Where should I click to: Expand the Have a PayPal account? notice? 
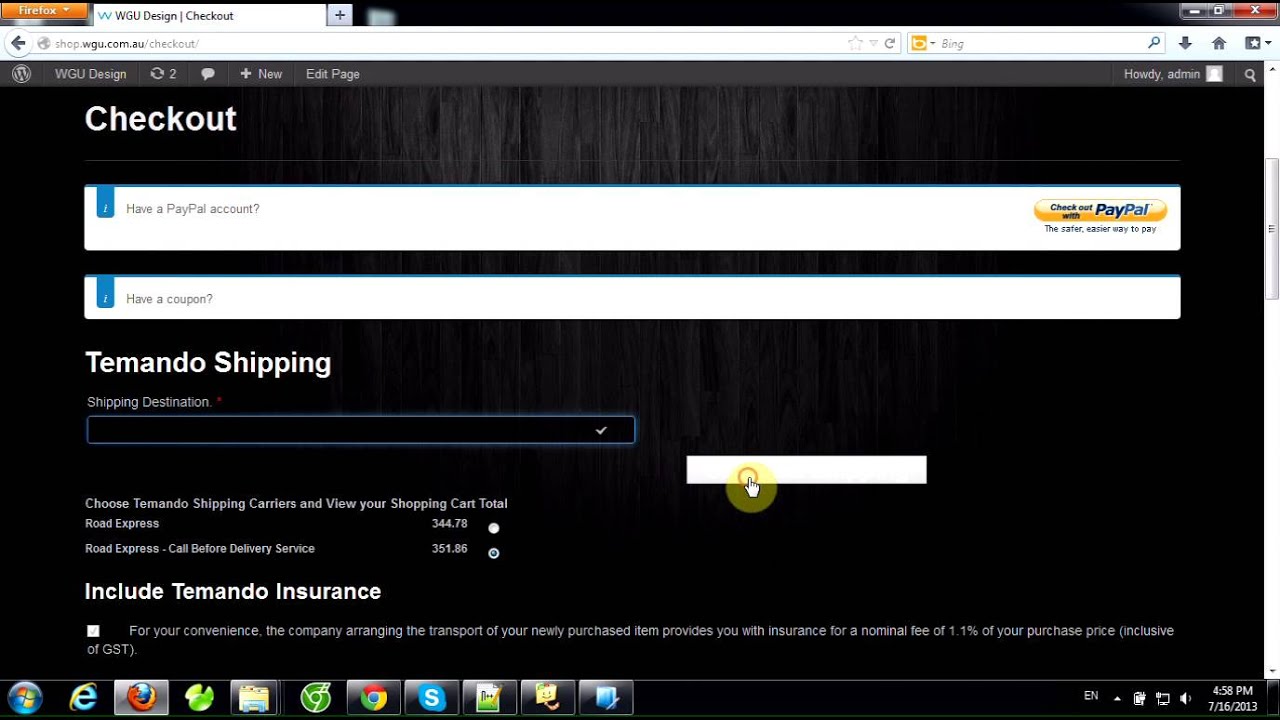pos(192,209)
